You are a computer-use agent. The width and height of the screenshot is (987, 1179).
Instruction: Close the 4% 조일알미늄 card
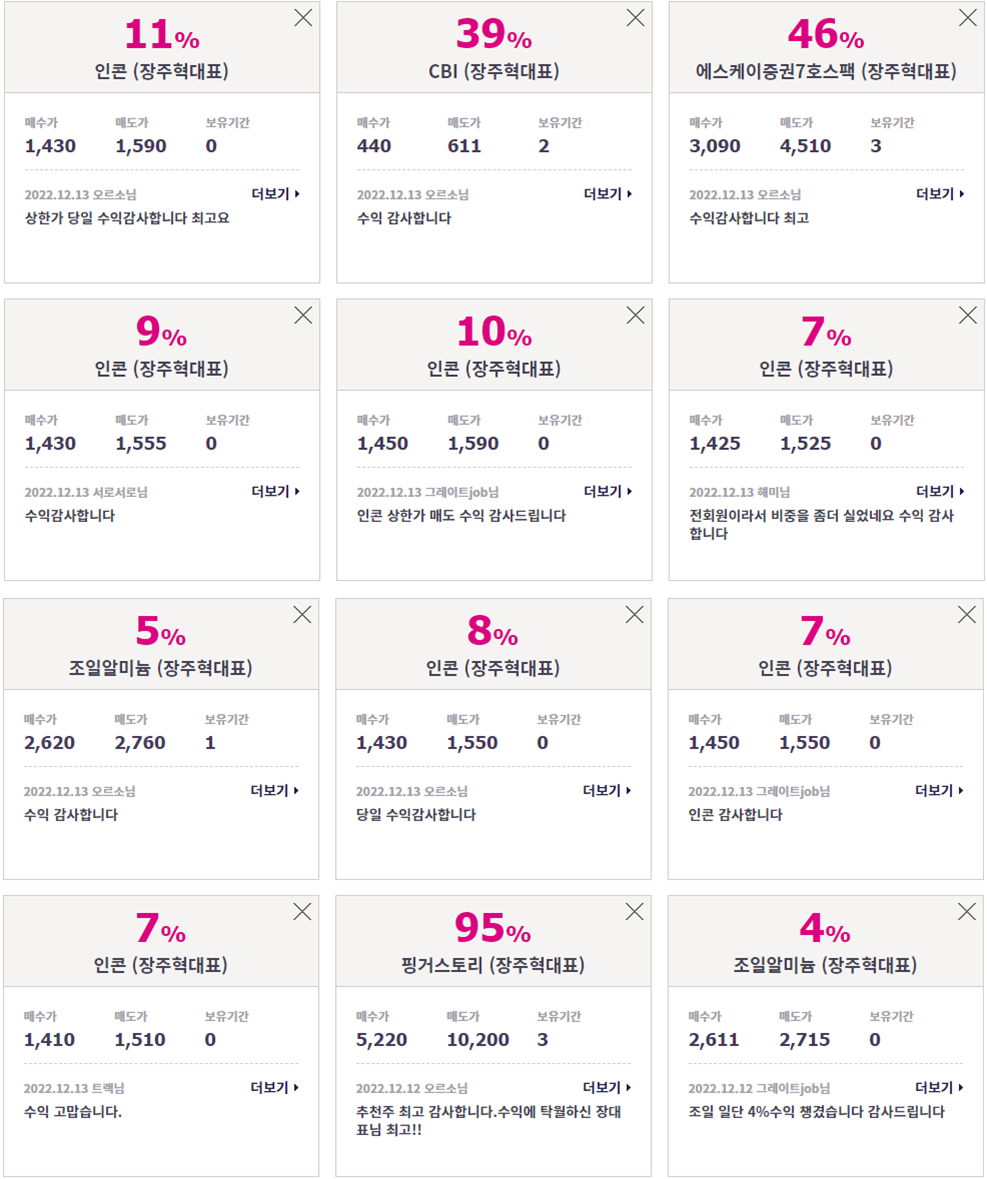coord(967,912)
